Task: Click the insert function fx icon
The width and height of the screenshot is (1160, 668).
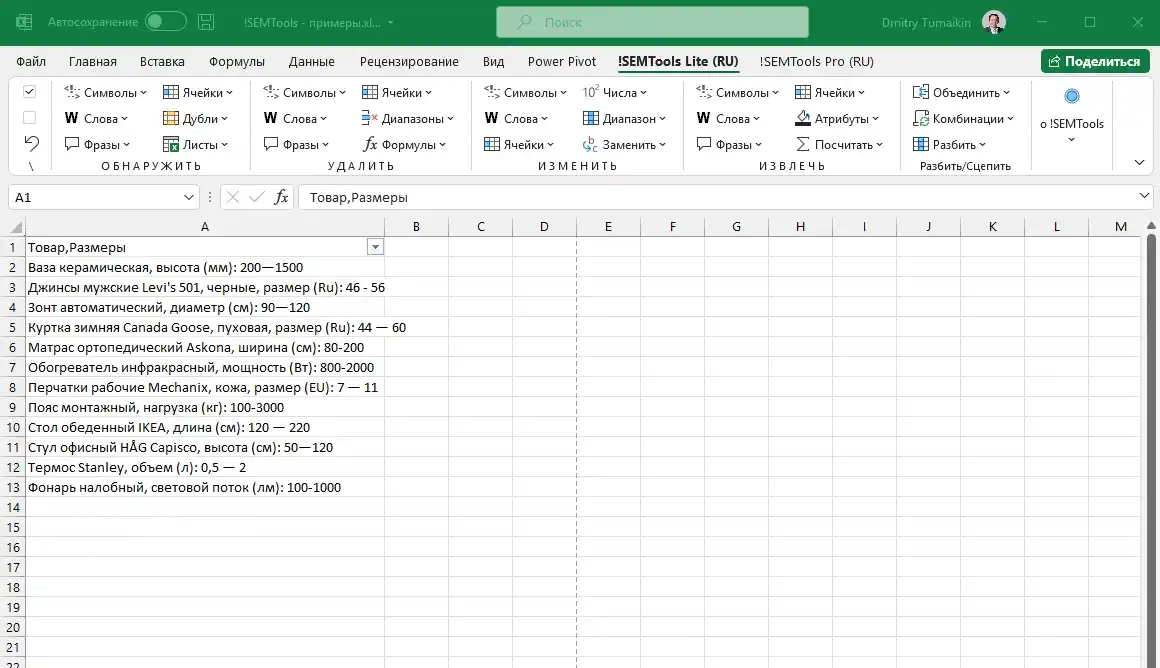Action: click(x=281, y=197)
